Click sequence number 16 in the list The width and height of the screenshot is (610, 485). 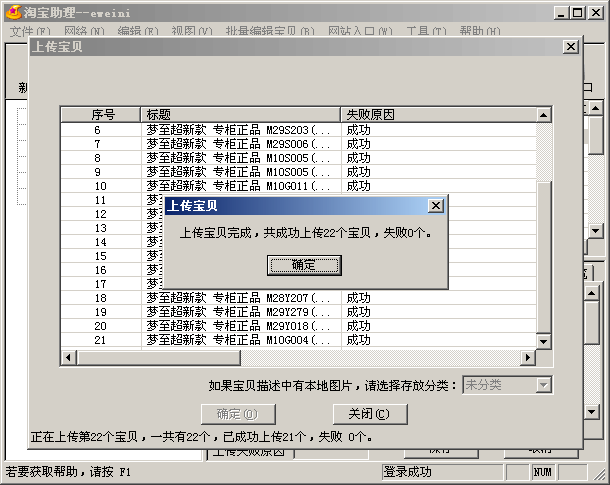pos(100,270)
